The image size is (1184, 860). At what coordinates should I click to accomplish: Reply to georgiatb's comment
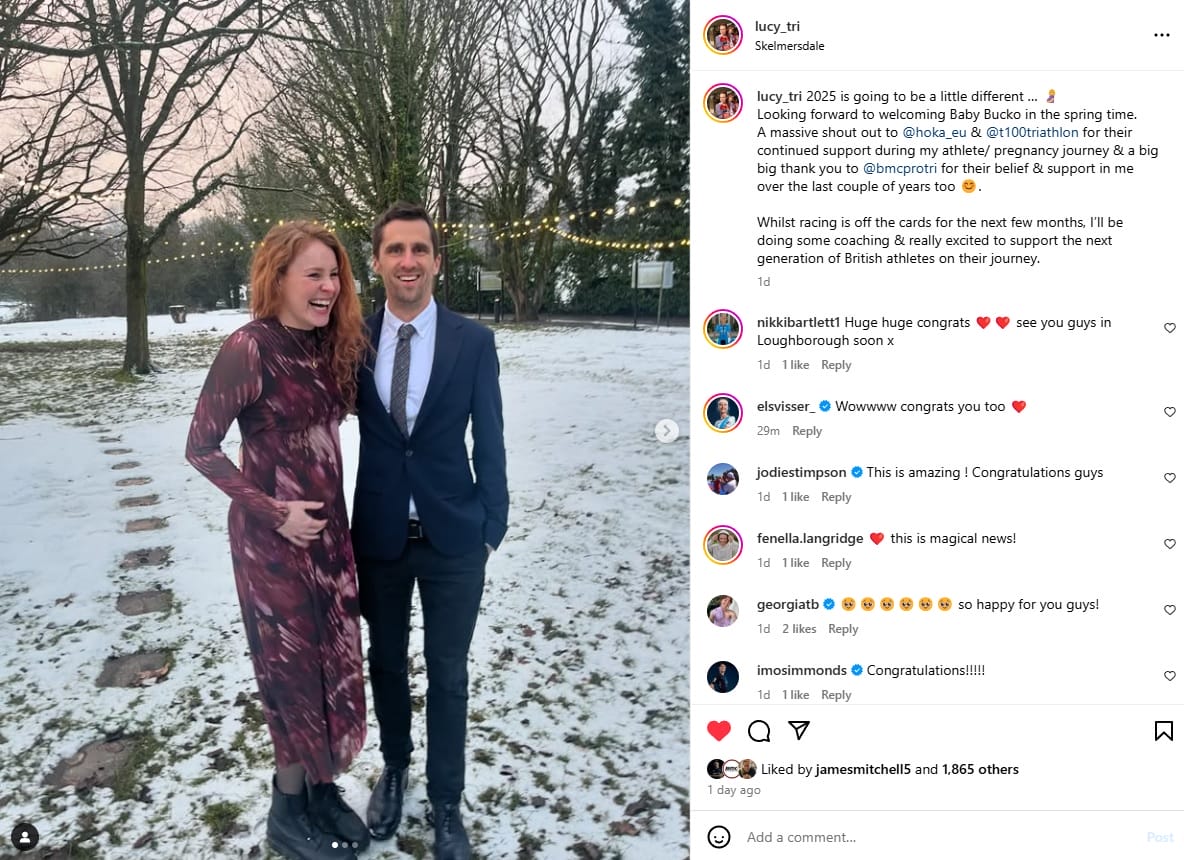pyautogui.click(x=843, y=629)
